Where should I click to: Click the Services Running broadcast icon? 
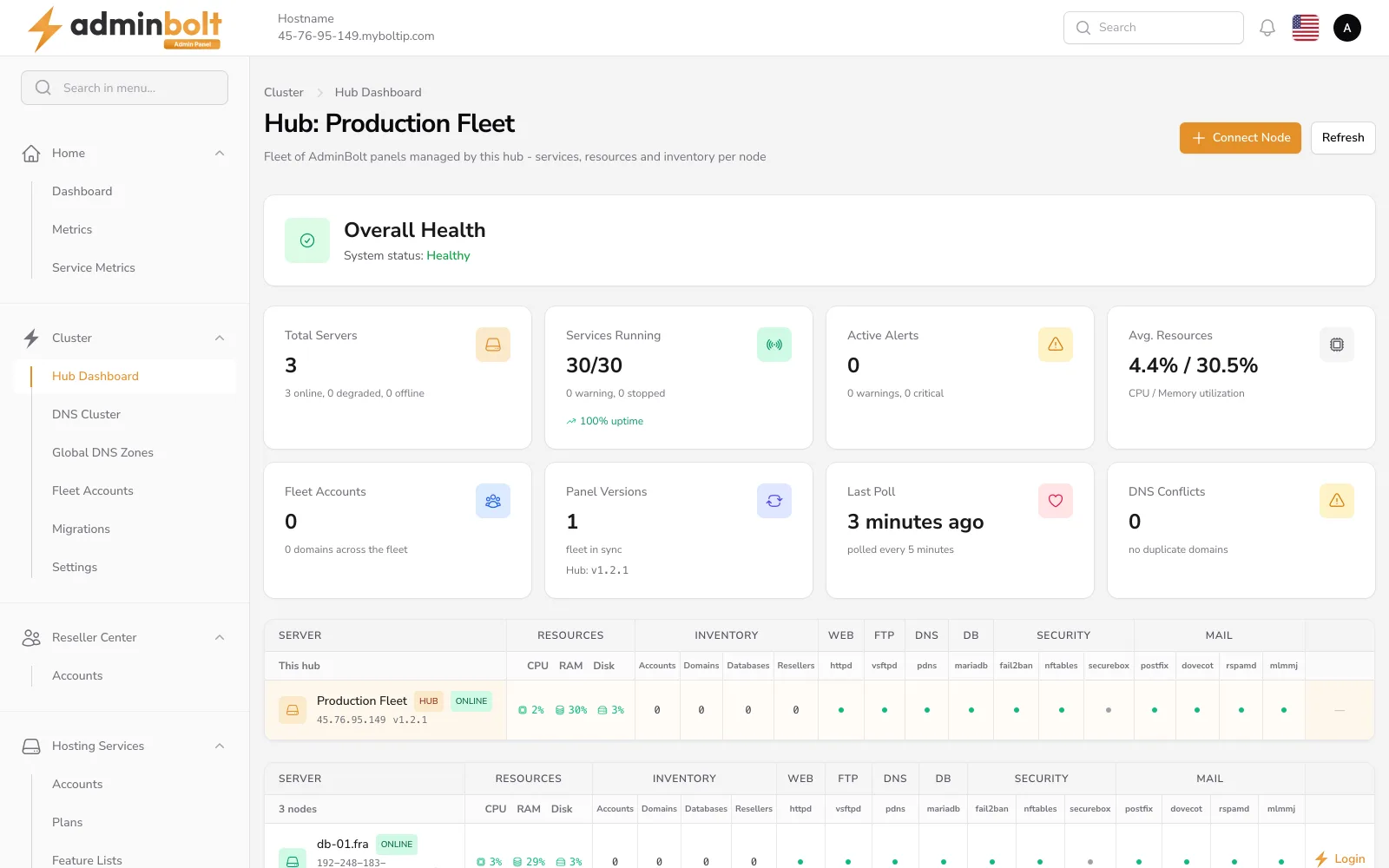click(x=774, y=345)
